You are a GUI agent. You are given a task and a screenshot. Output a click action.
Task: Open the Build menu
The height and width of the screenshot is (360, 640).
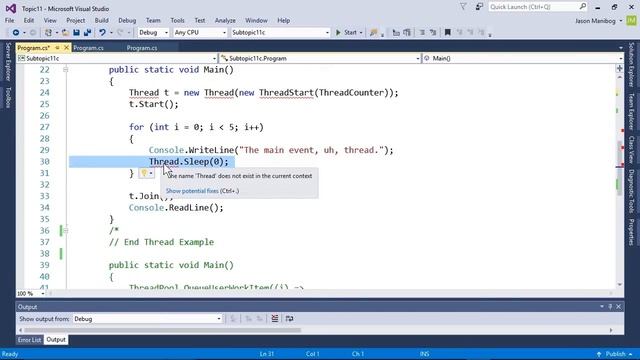pyautogui.click(x=101, y=20)
